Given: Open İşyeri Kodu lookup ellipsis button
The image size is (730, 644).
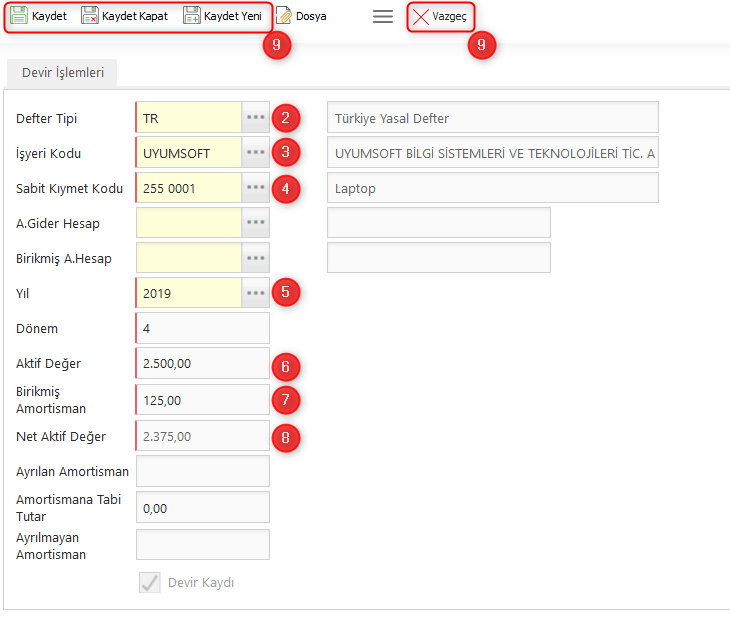Looking at the screenshot, I should click(256, 153).
